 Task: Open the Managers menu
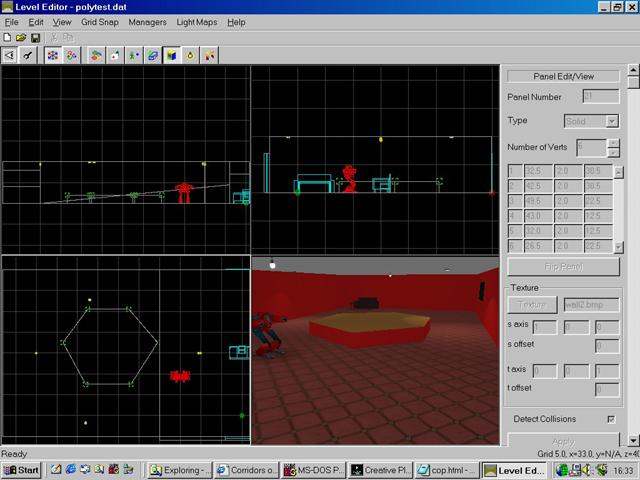[x=147, y=22]
